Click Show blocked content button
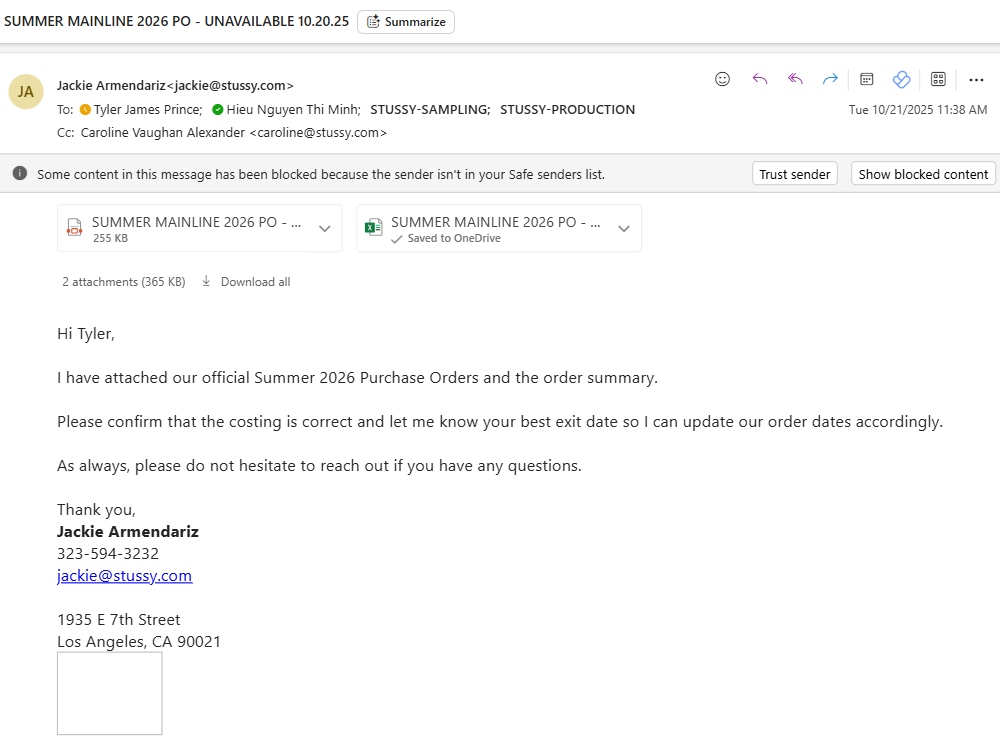The image size is (1000, 745). point(923,174)
